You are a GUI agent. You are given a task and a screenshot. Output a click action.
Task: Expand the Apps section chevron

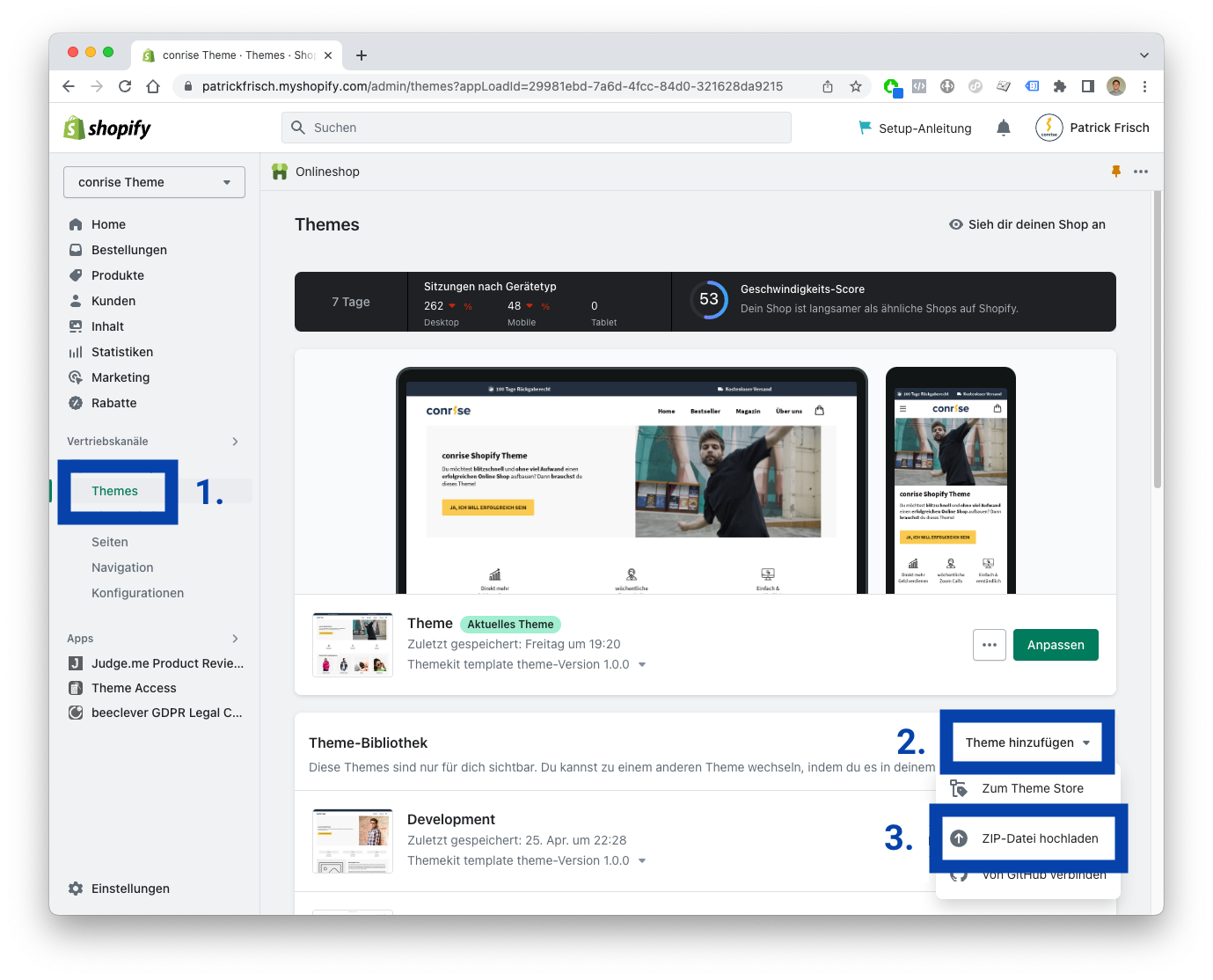point(235,639)
